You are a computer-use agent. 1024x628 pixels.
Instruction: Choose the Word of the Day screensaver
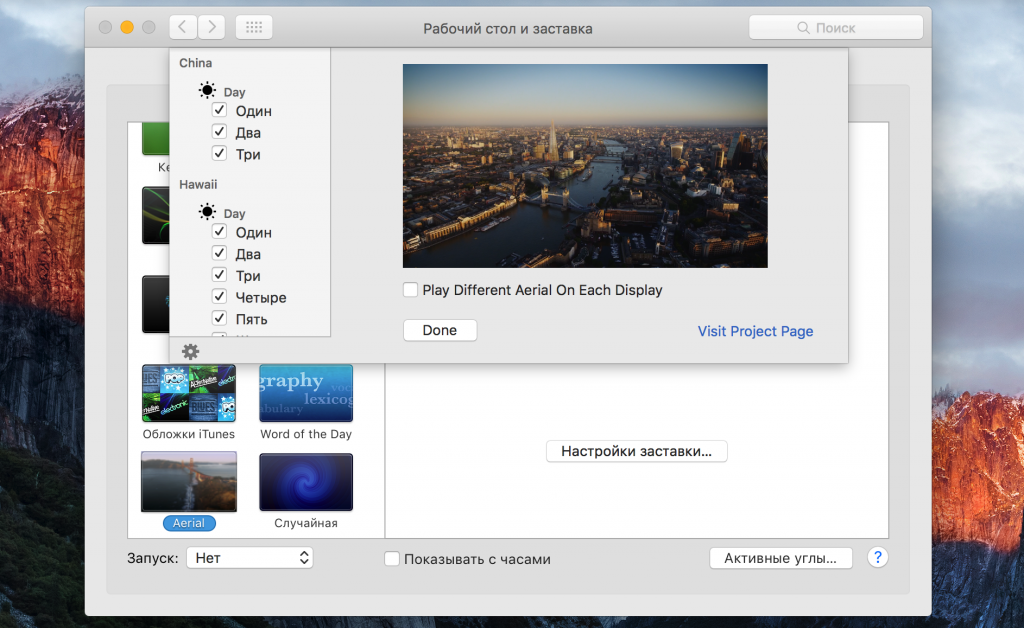click(306, 393)
